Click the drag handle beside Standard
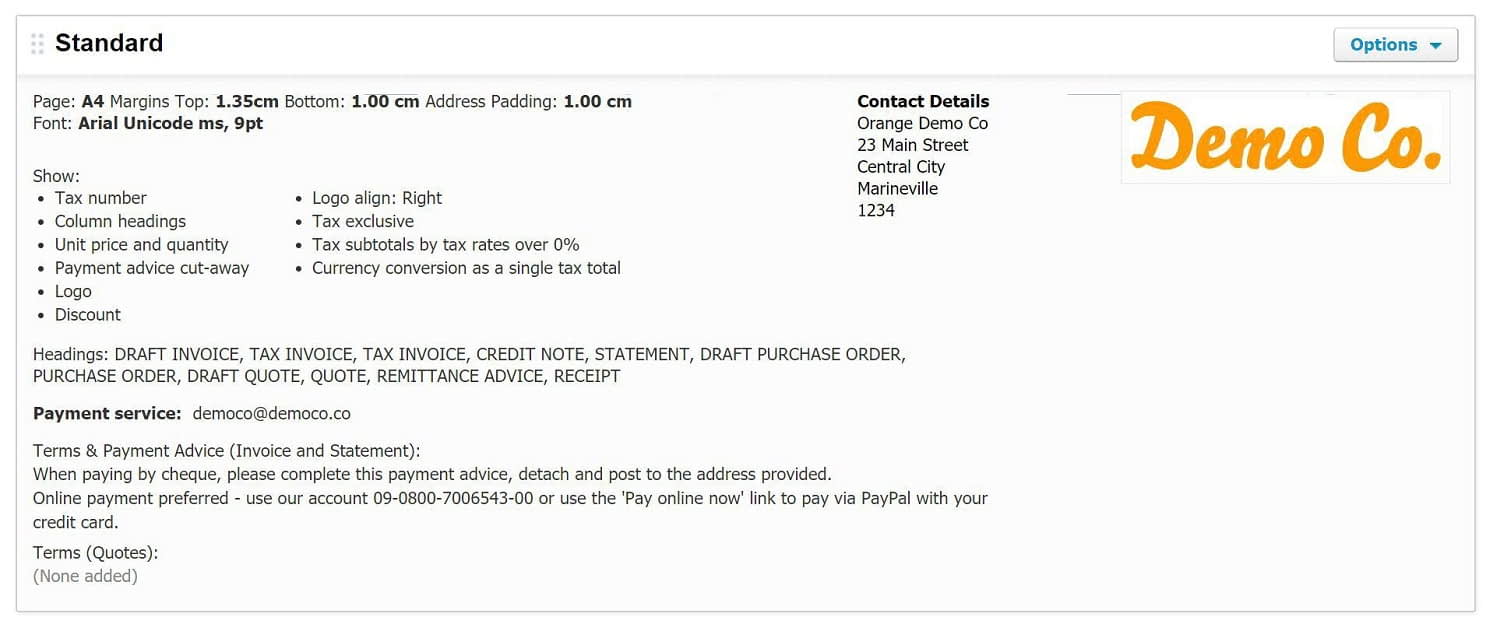This screenshot has height=631, width=1500. coord(38,44)
